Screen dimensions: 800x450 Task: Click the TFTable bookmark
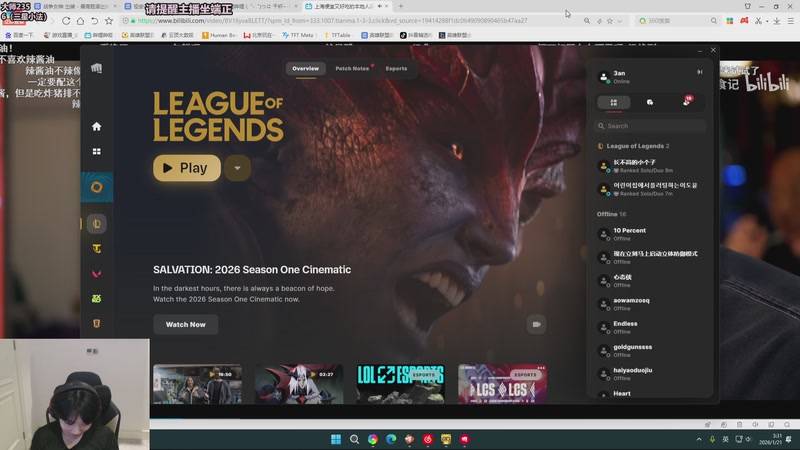point(337,35)
